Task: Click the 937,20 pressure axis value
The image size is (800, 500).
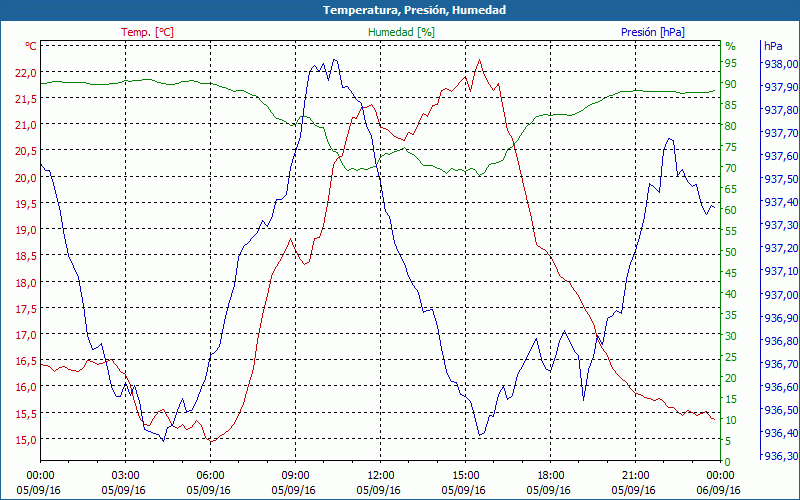Action: click(780, 248)
